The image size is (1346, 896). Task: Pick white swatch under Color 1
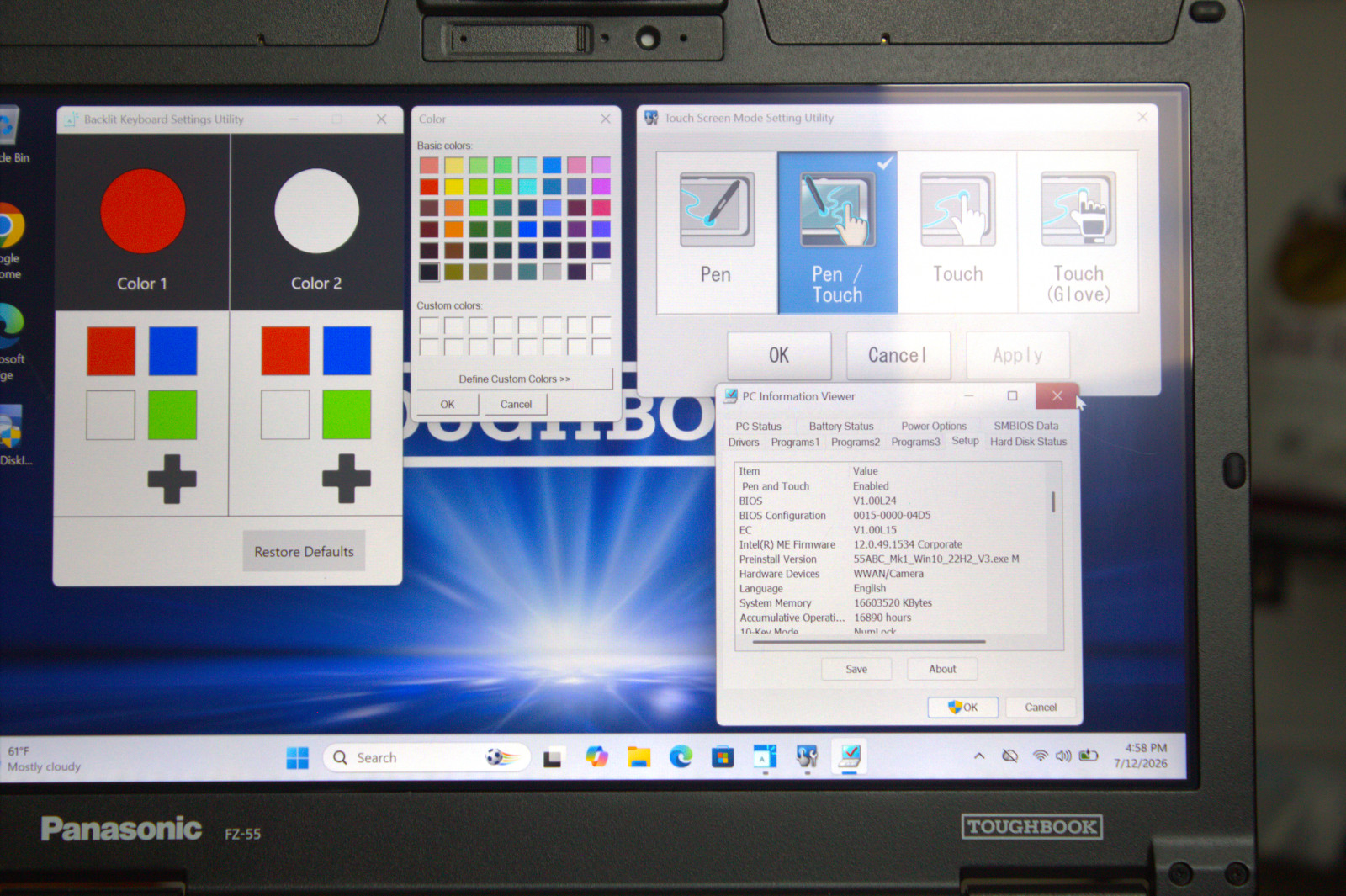tap(111, 415)
